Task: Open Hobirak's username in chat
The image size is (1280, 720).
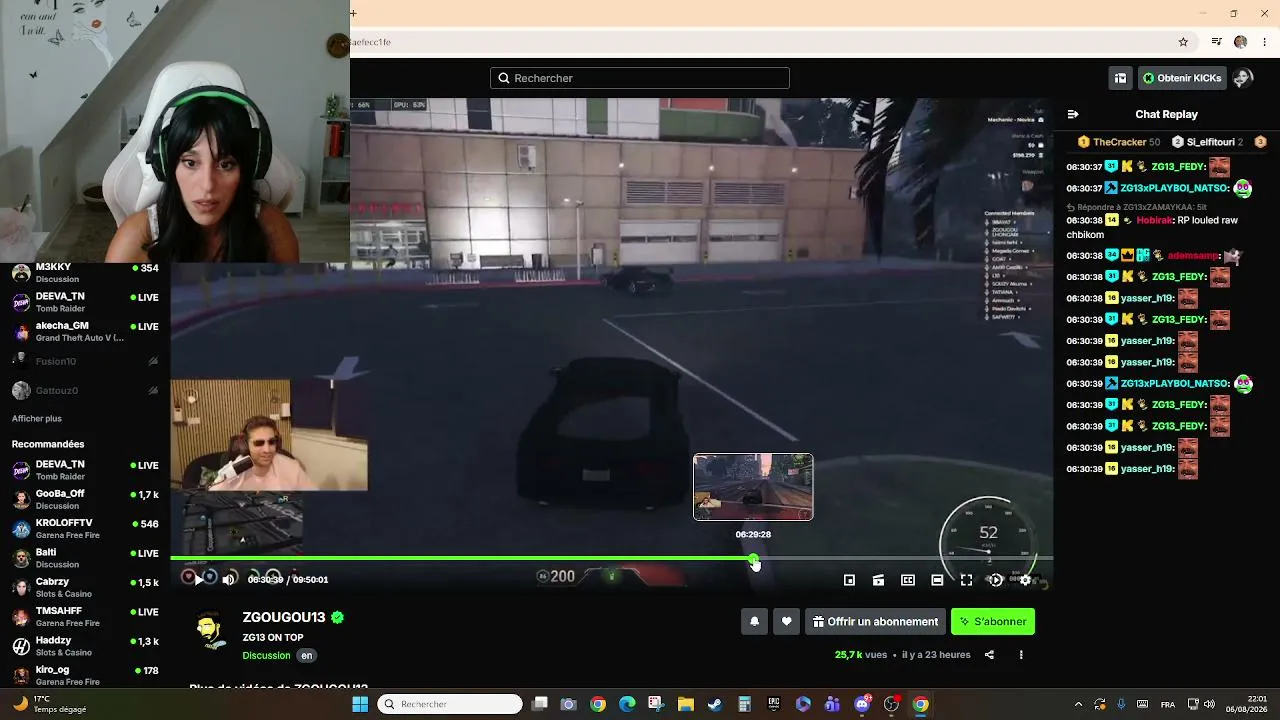Action: (1154, 220)
